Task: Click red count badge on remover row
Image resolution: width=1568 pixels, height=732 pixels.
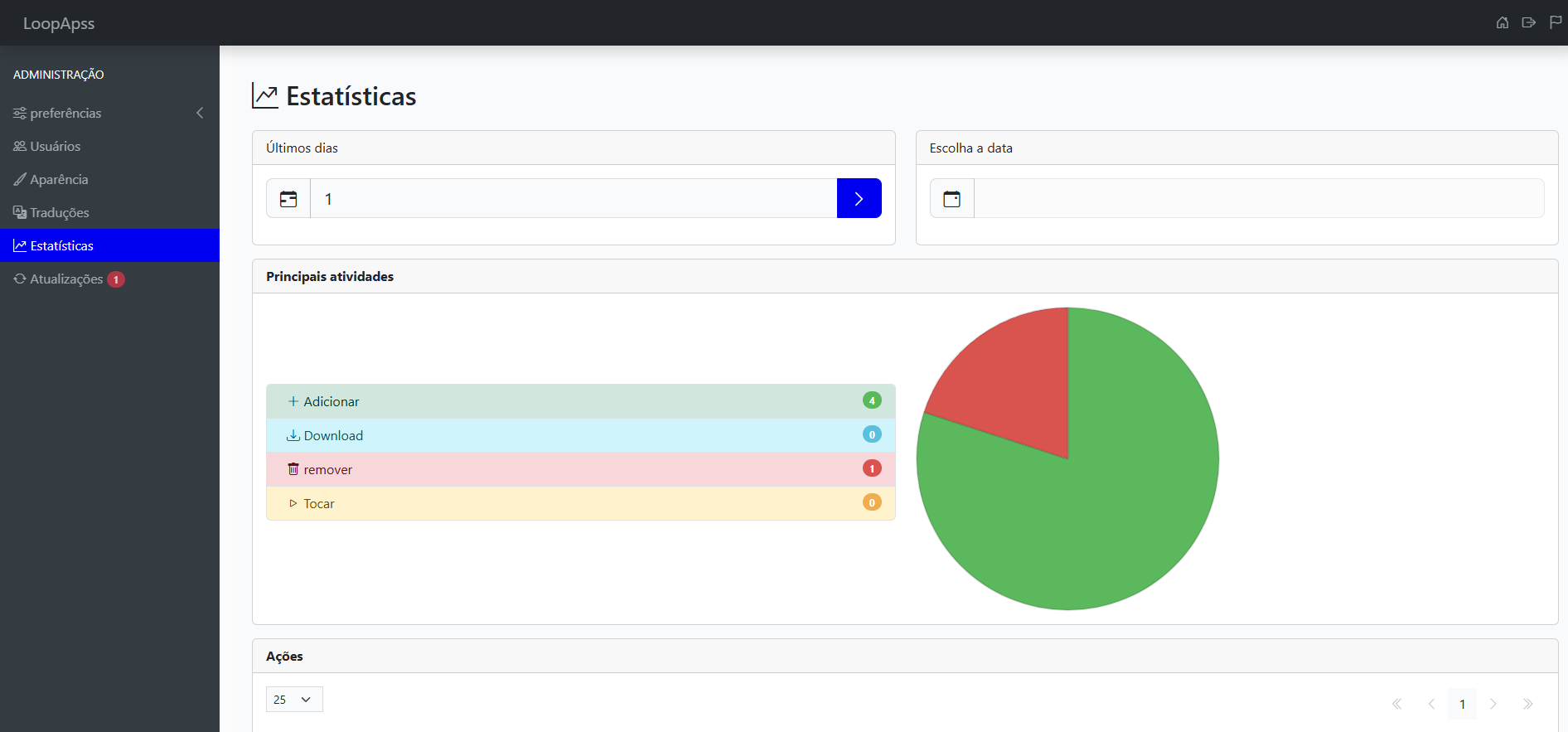Action: coord(872,468)
